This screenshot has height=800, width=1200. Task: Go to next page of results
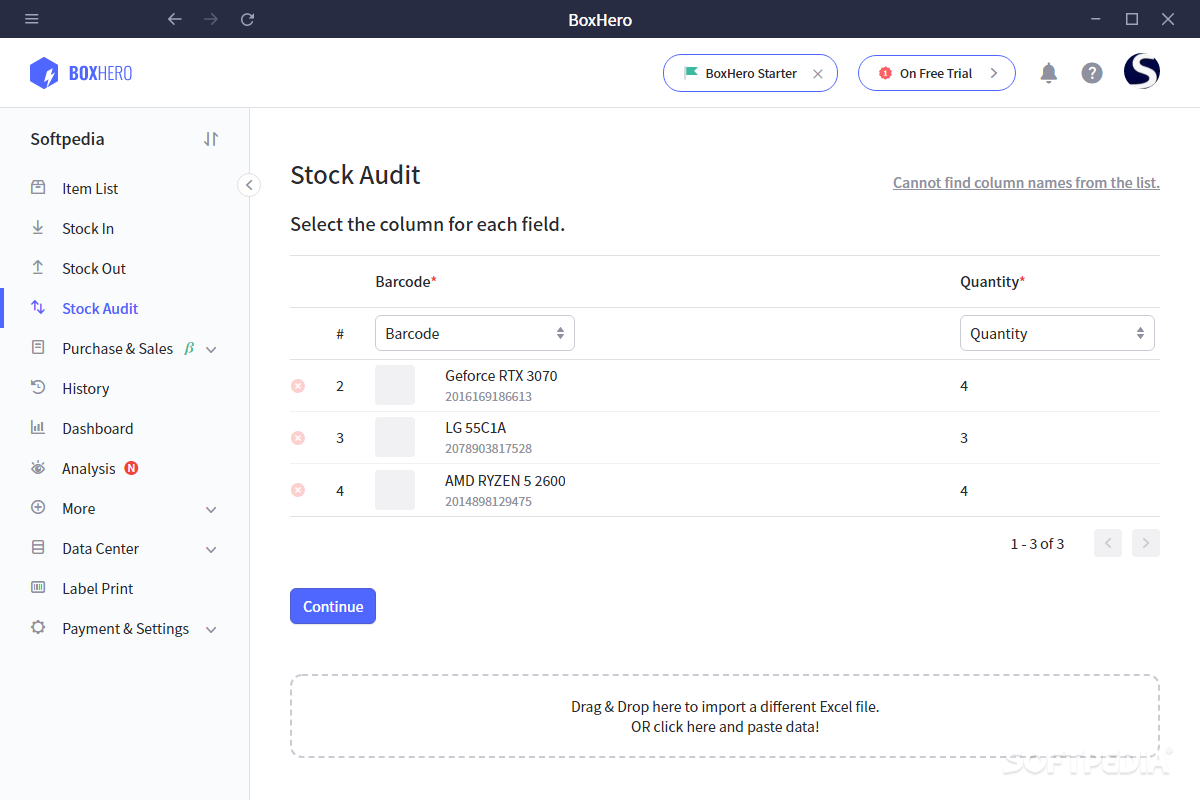tap(1146, 543)
